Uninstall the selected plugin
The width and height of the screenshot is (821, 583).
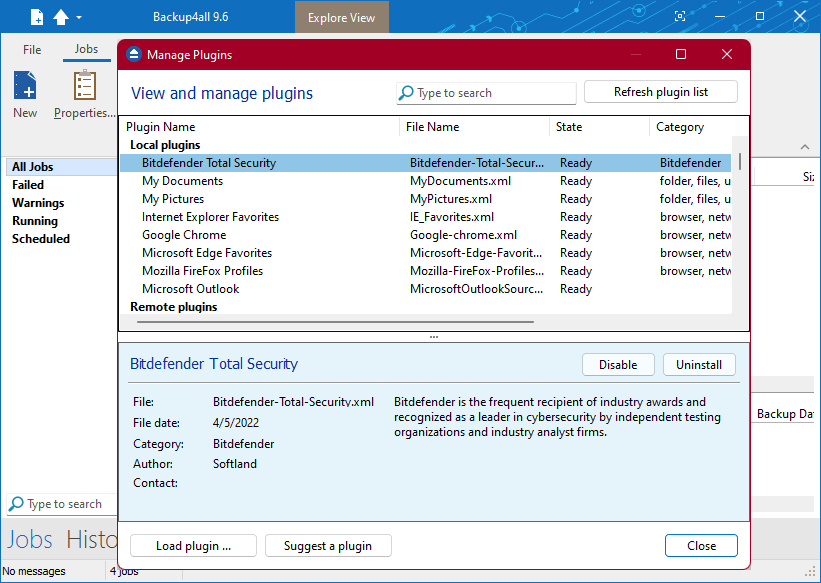click(x=699, y=365)
